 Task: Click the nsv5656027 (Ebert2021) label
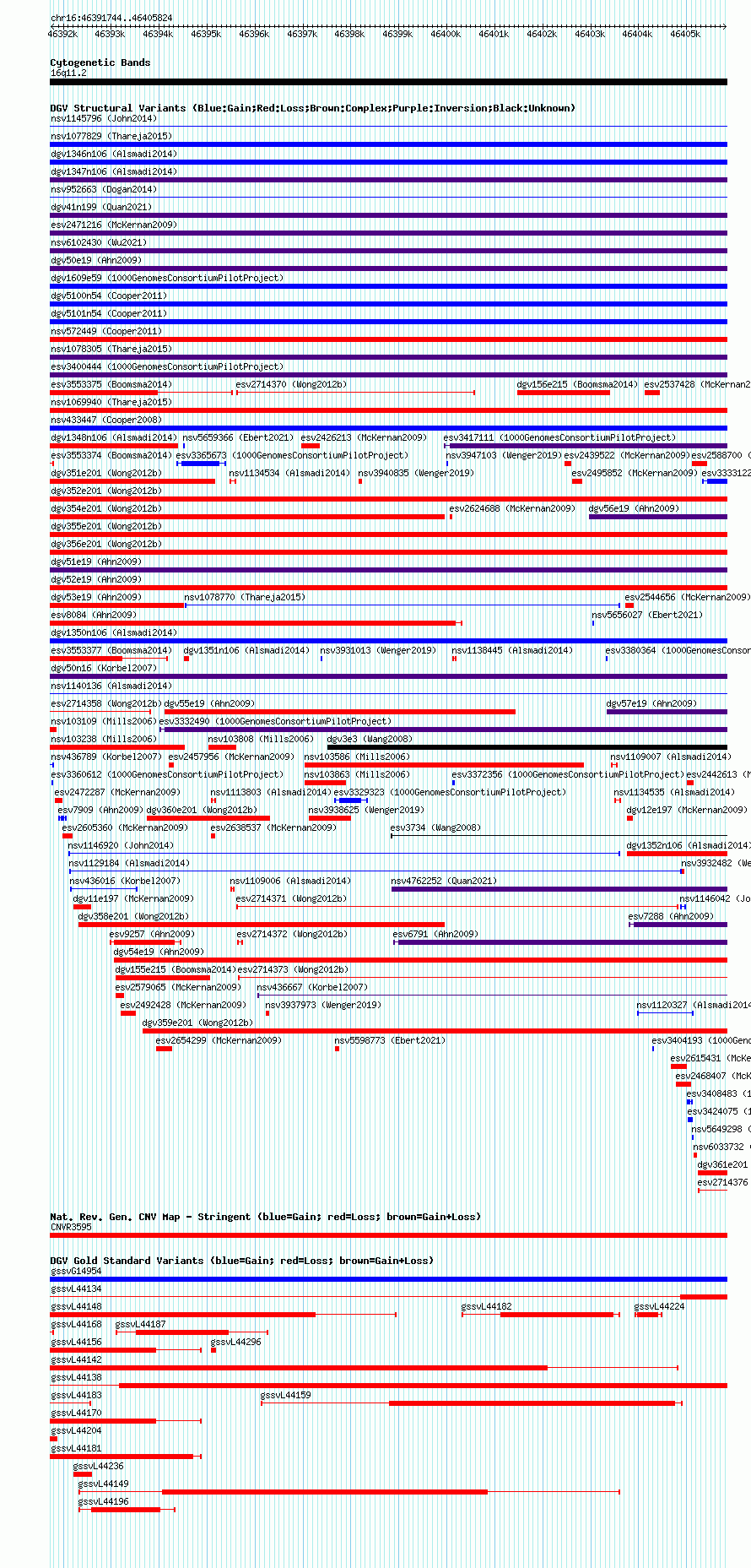[x=647, y=615]
